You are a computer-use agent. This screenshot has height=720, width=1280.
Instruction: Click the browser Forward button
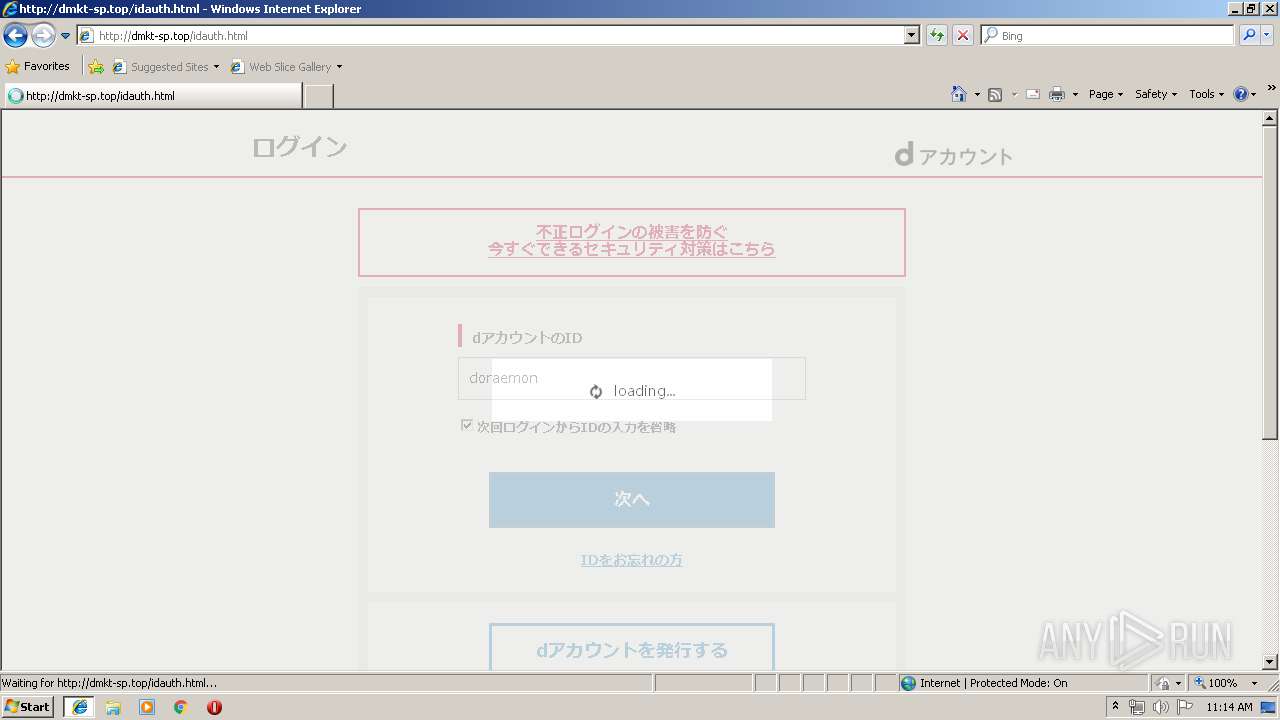click(43, 35)
